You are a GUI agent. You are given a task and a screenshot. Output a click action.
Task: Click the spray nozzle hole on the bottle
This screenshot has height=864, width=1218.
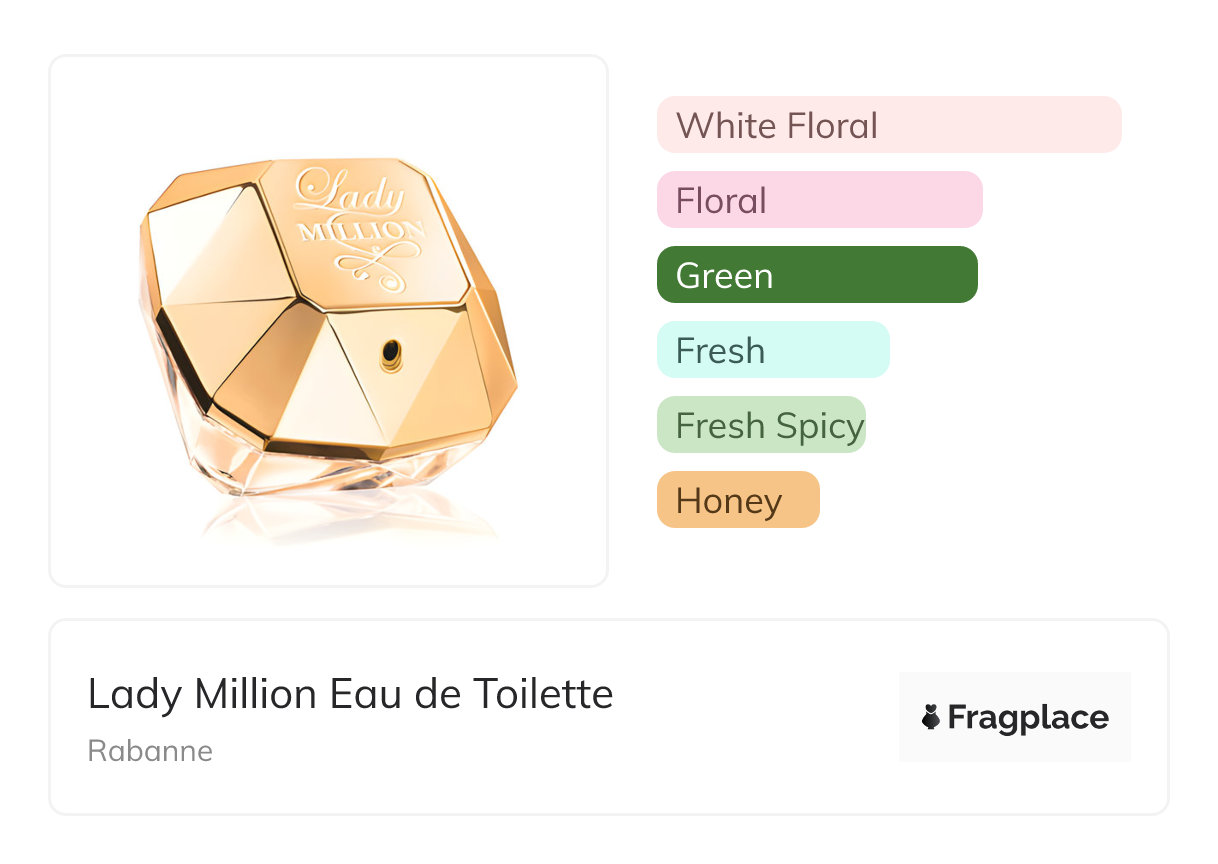(391, 351)
